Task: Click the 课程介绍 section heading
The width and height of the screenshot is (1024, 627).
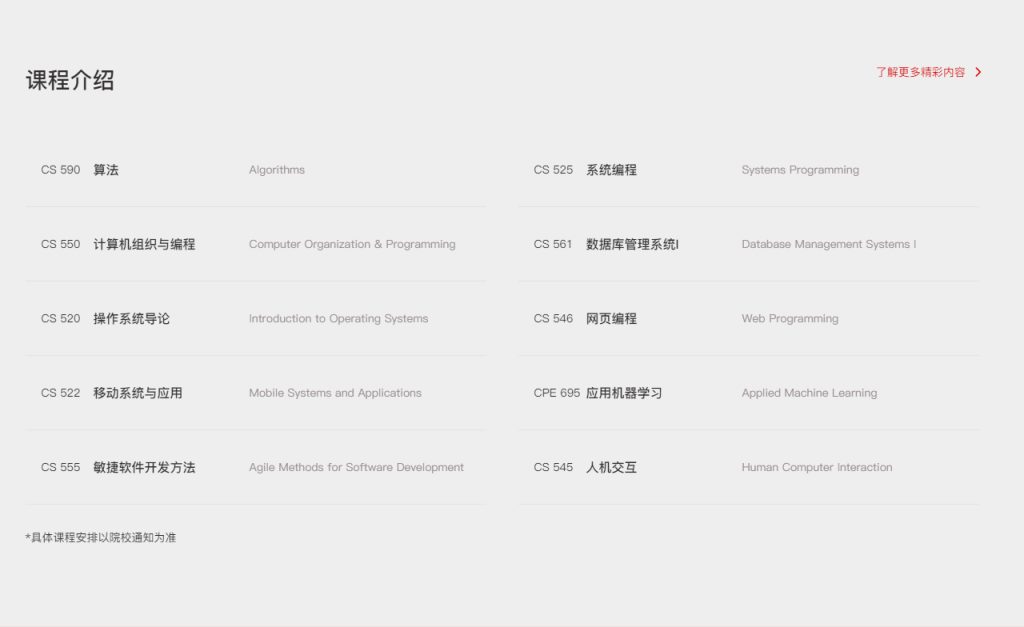Action: (x=70, y=81)
